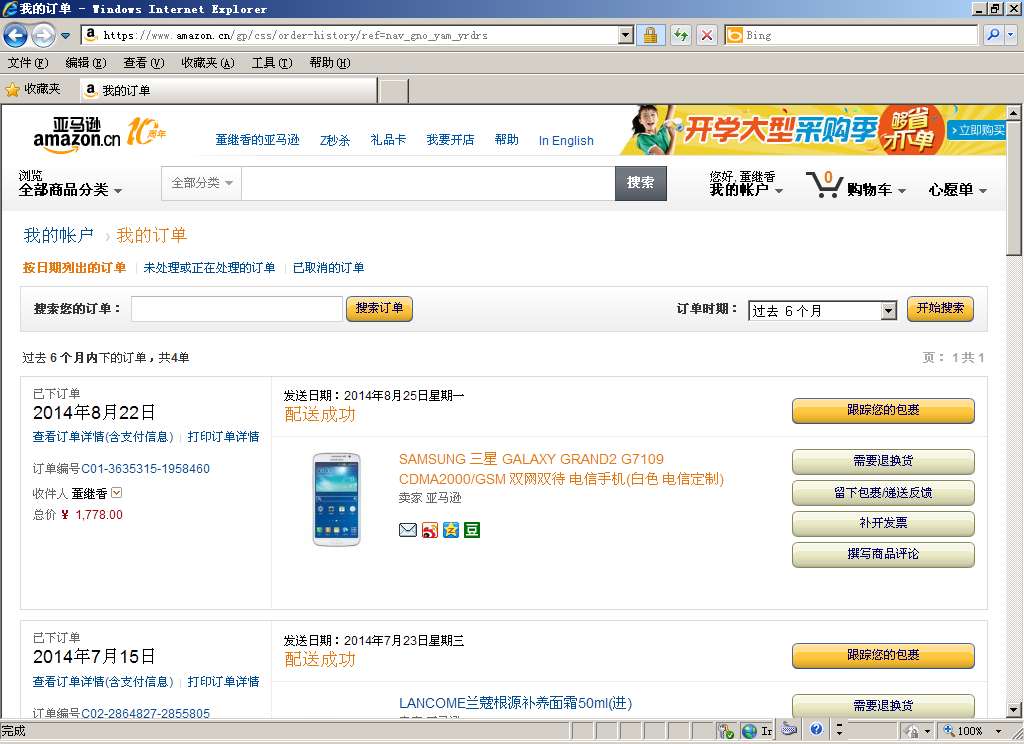Click the 留下包裹/递送反馈 button
1024x744 pixels.
[883, 493]
